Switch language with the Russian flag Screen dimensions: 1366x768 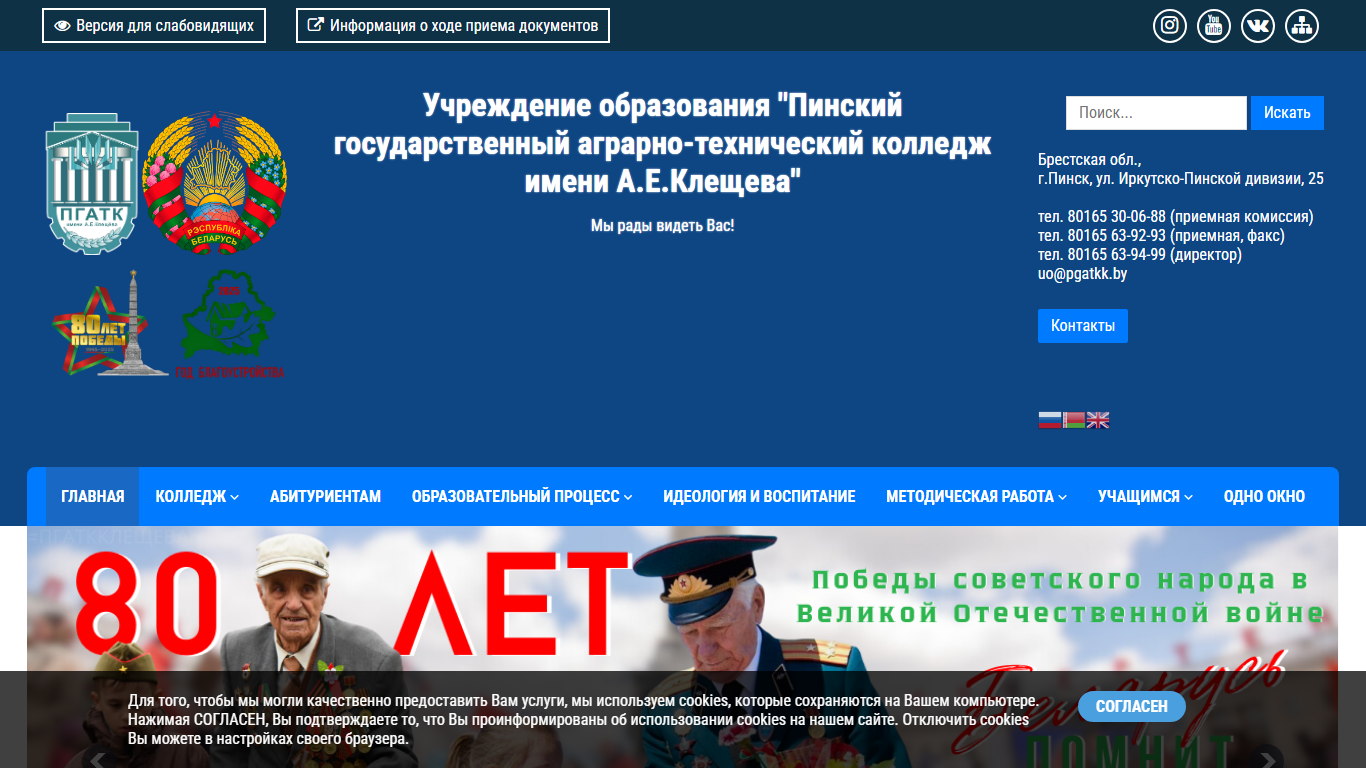coord(1050,420)
